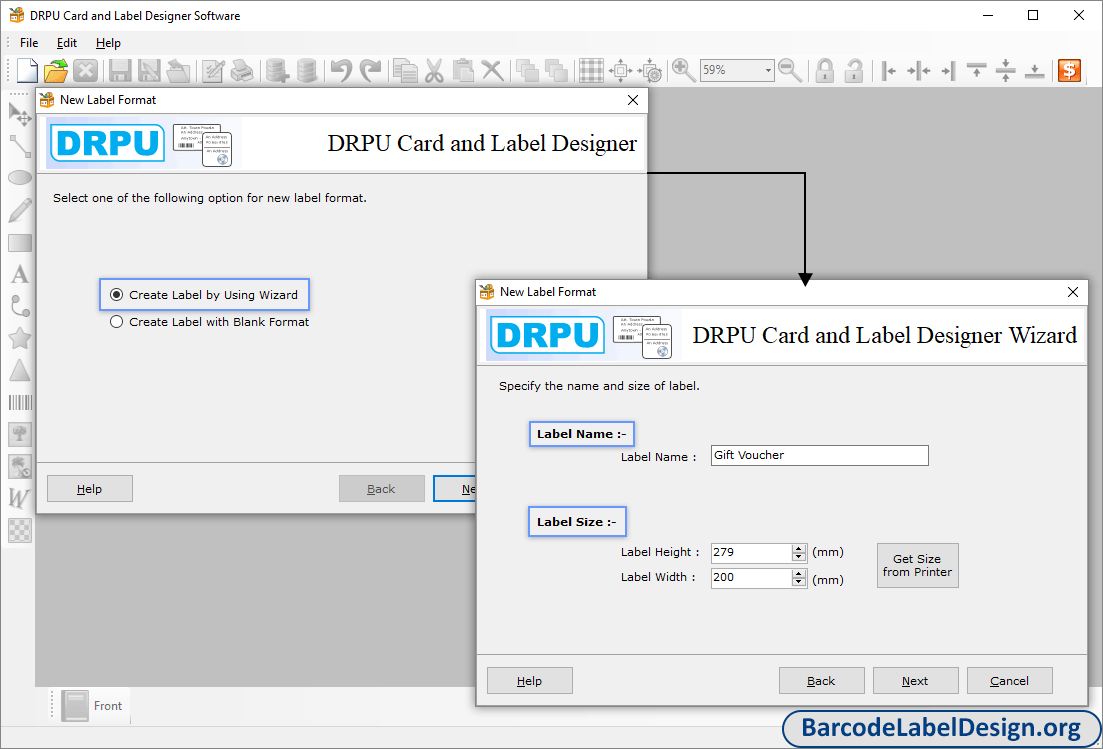Viewport: 1103px width, 749px height.
Task: Click Cancel in the Wizard dialog
Action: coord(1009,681)
